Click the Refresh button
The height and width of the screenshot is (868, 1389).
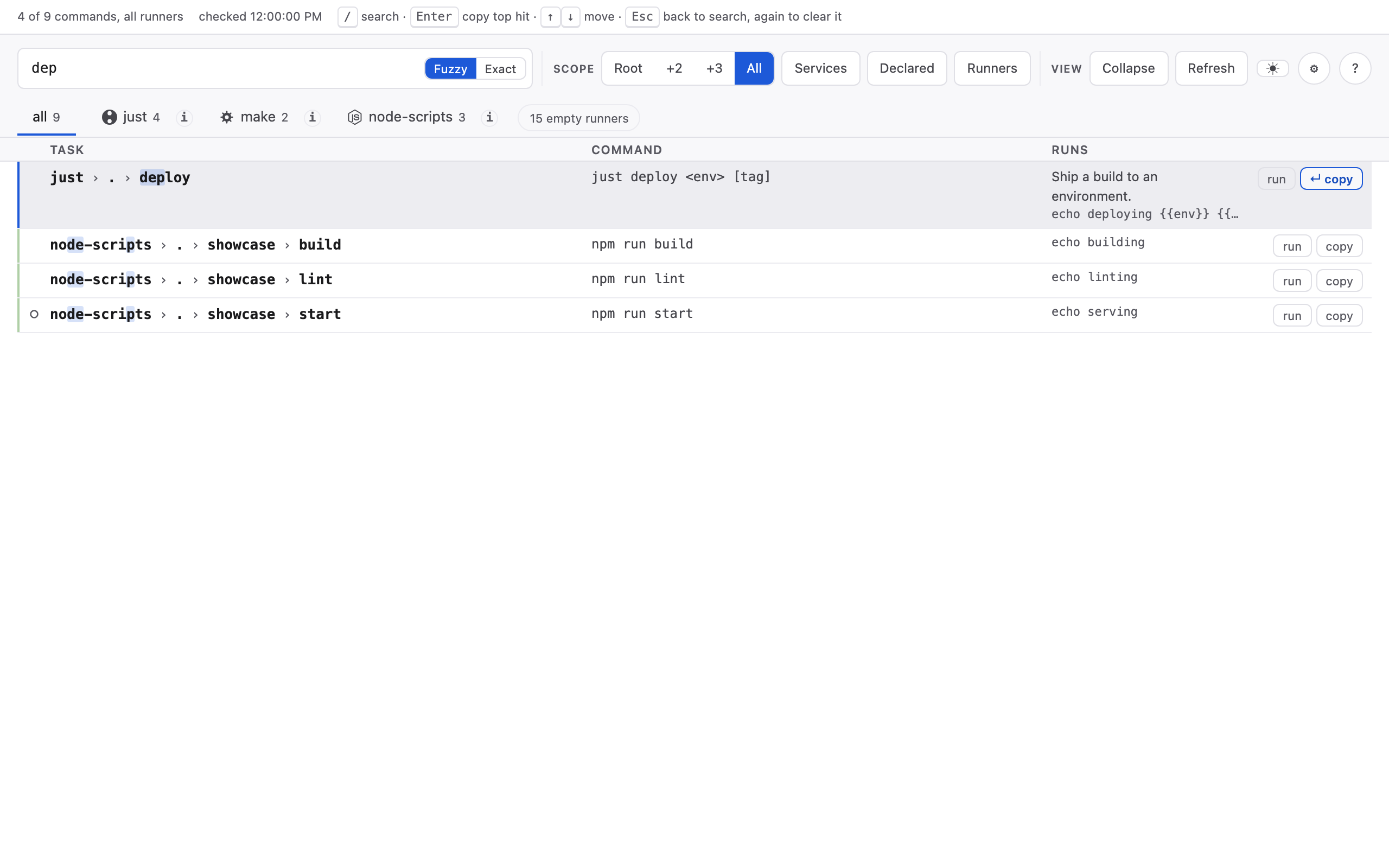click(x=1211, y=68)
